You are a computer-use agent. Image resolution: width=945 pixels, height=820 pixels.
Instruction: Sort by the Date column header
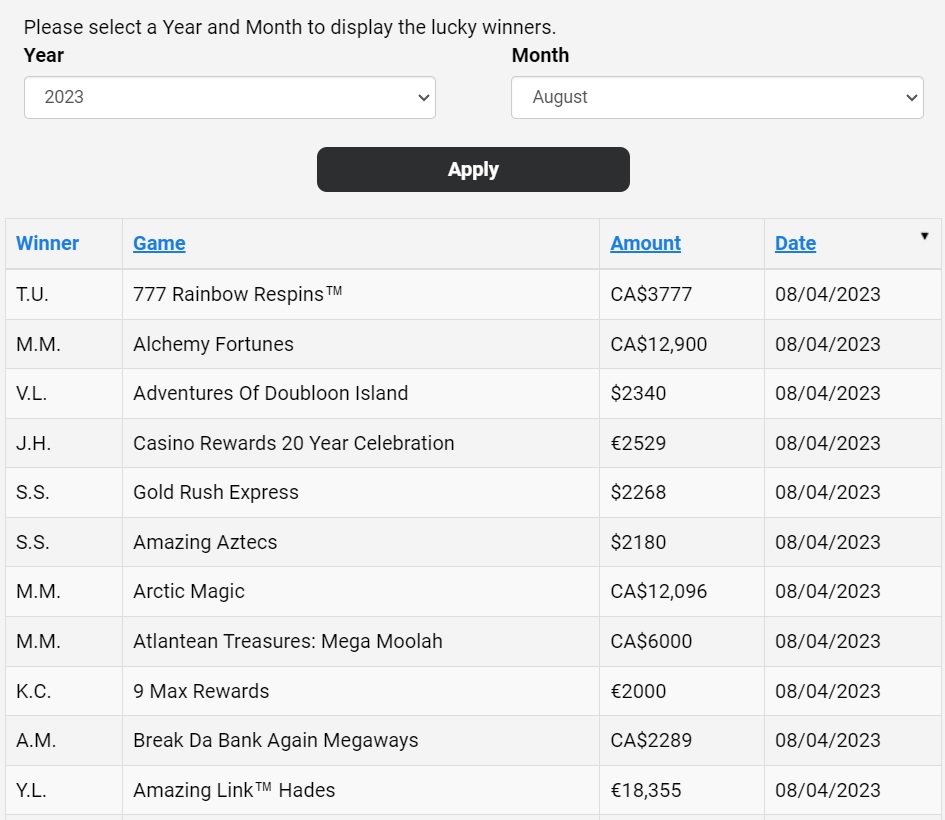tap(795, 243)
